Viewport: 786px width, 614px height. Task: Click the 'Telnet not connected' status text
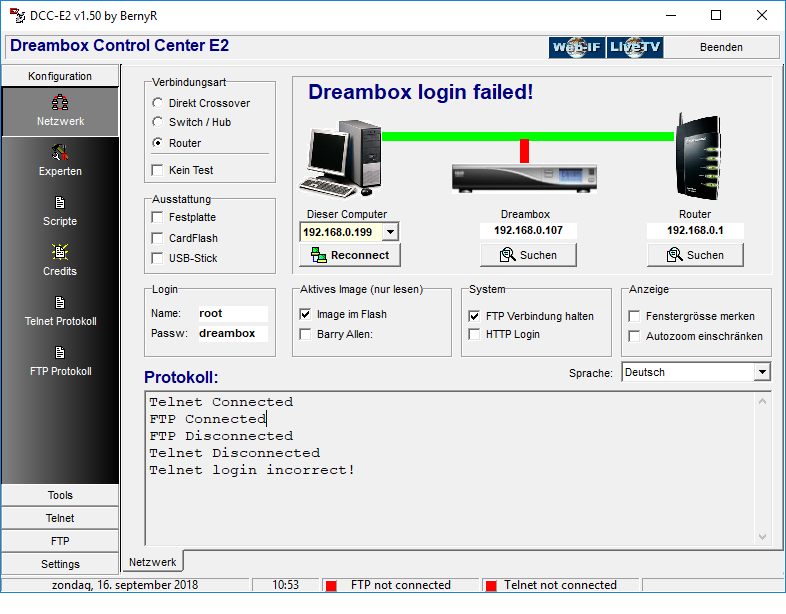point(560,585)
